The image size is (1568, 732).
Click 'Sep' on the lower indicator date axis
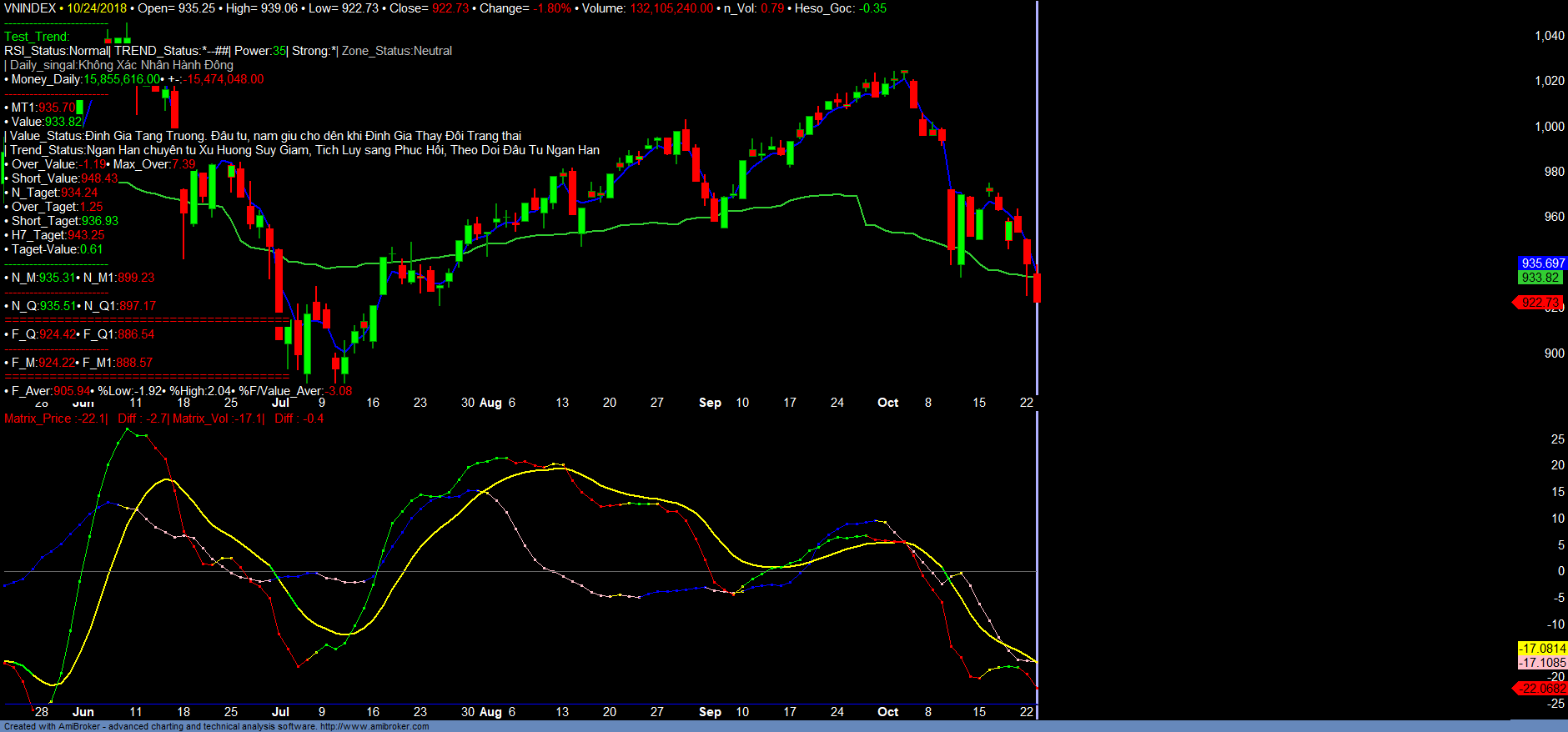(x=710, y=712)
